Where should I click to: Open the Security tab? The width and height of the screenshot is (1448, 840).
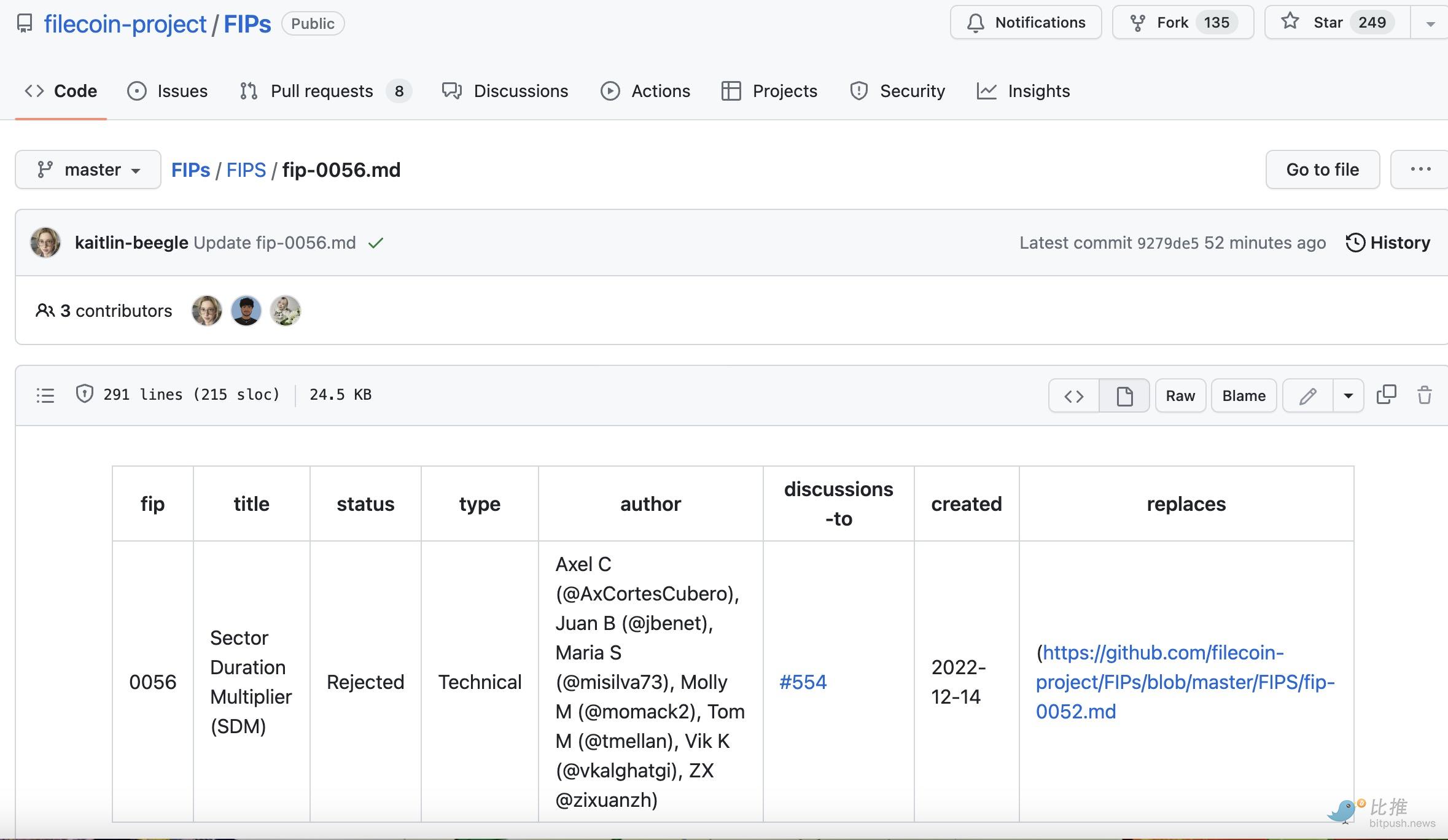(897, 91)
